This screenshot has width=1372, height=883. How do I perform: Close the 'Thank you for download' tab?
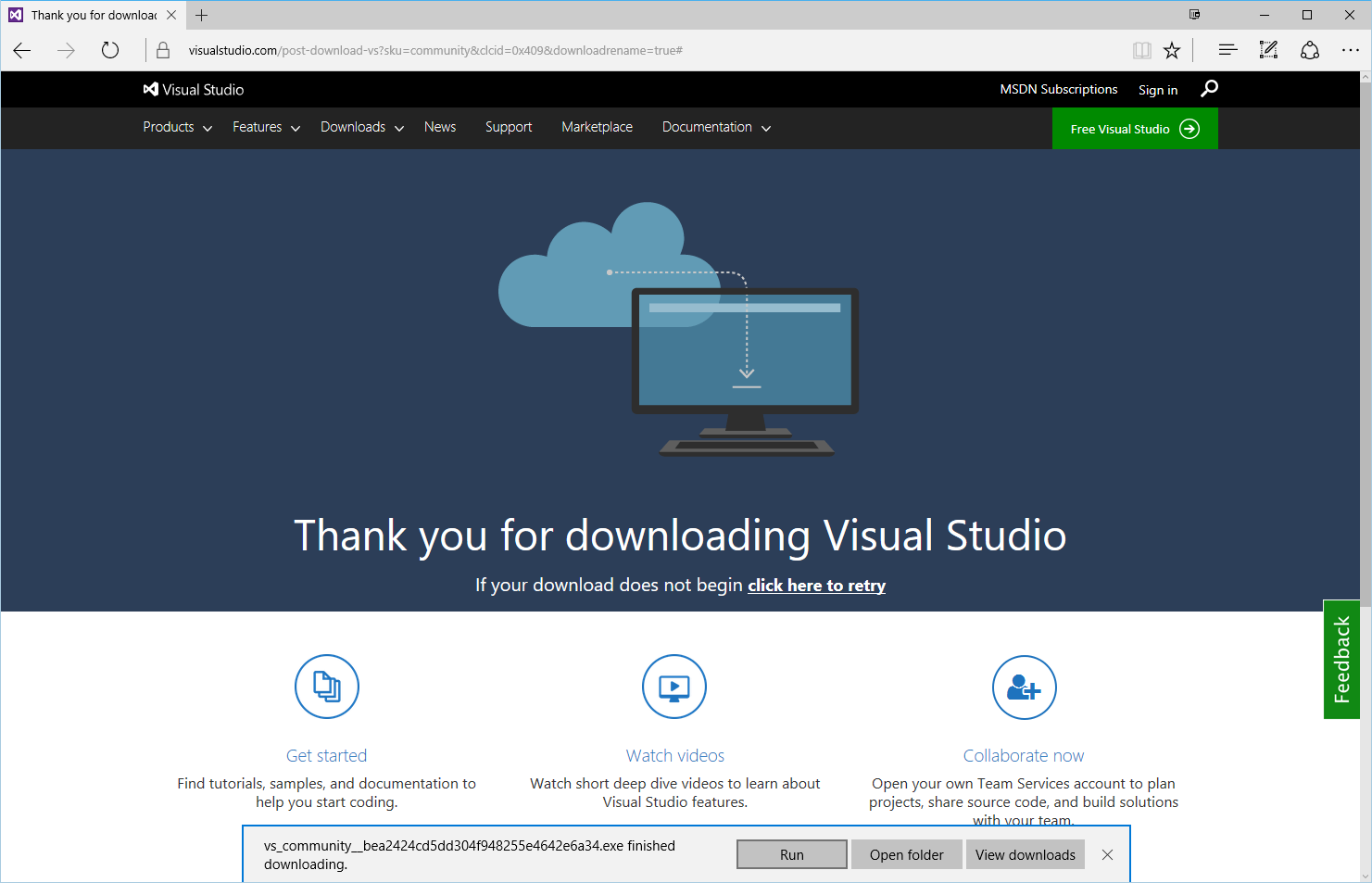pyautogui.click(x=171, y=15)
